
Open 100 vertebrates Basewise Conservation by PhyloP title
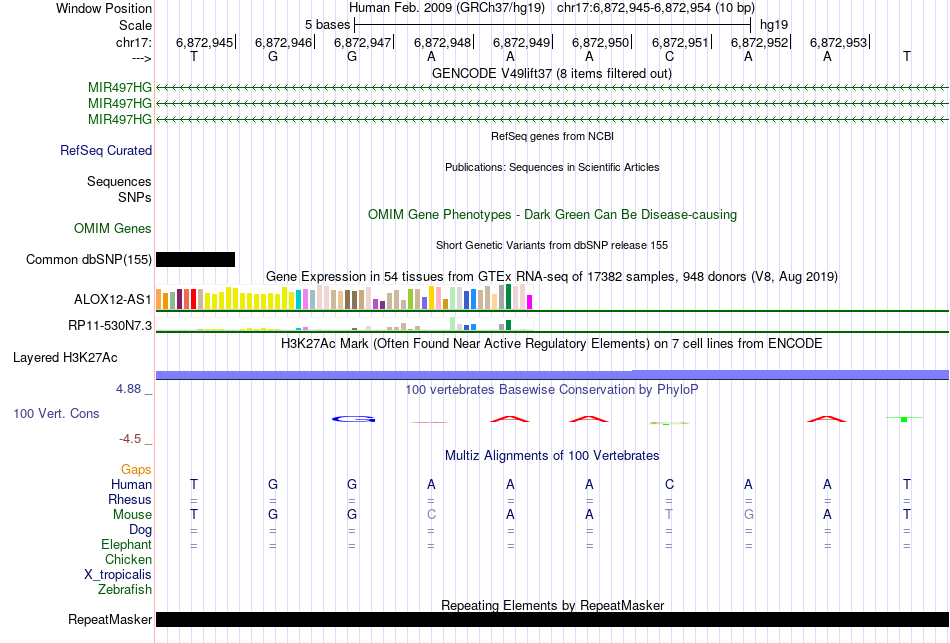(552, 390)
